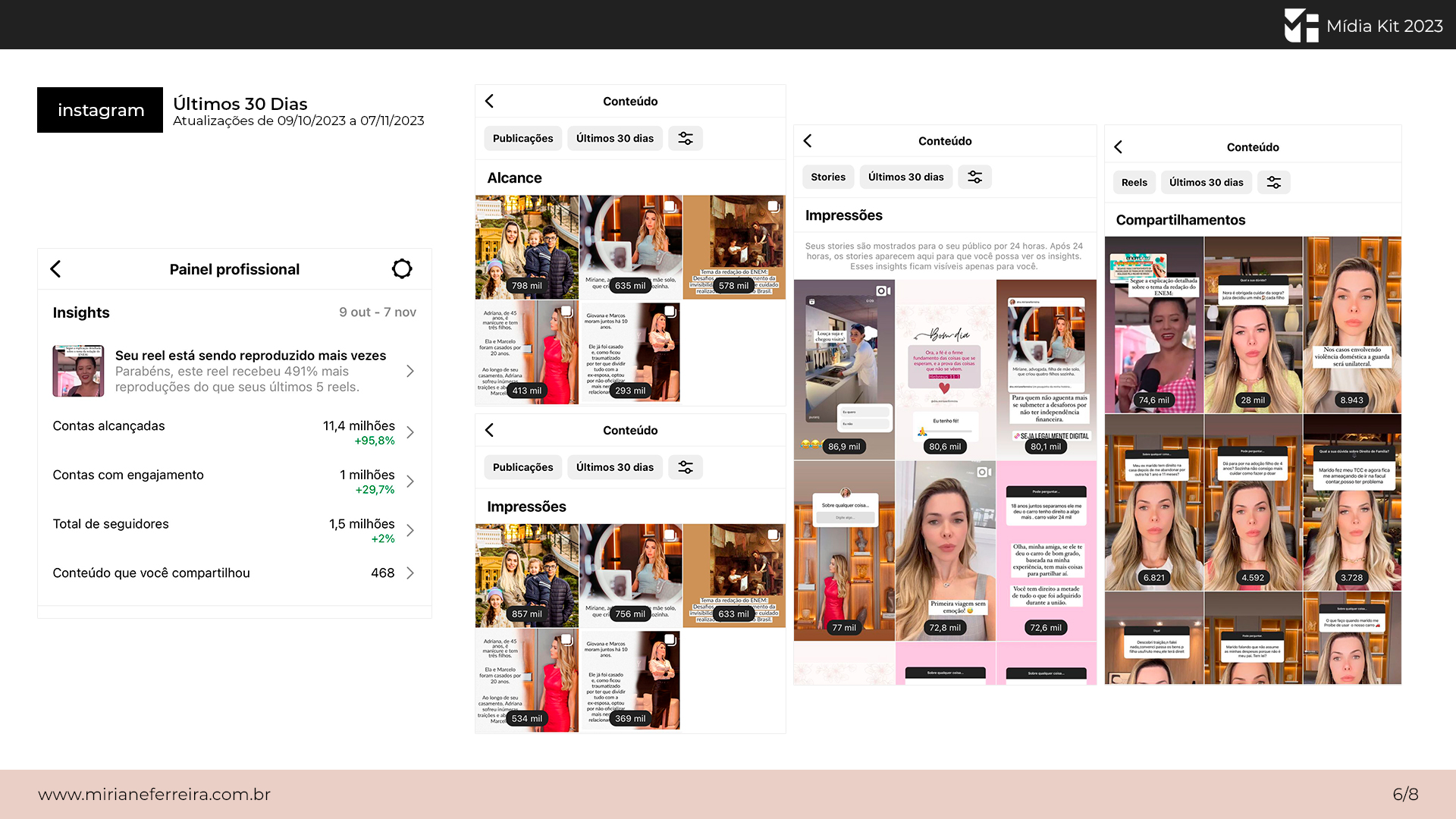Open Stories content type filter
The image size is (1456, 819).
click(828, 177)
